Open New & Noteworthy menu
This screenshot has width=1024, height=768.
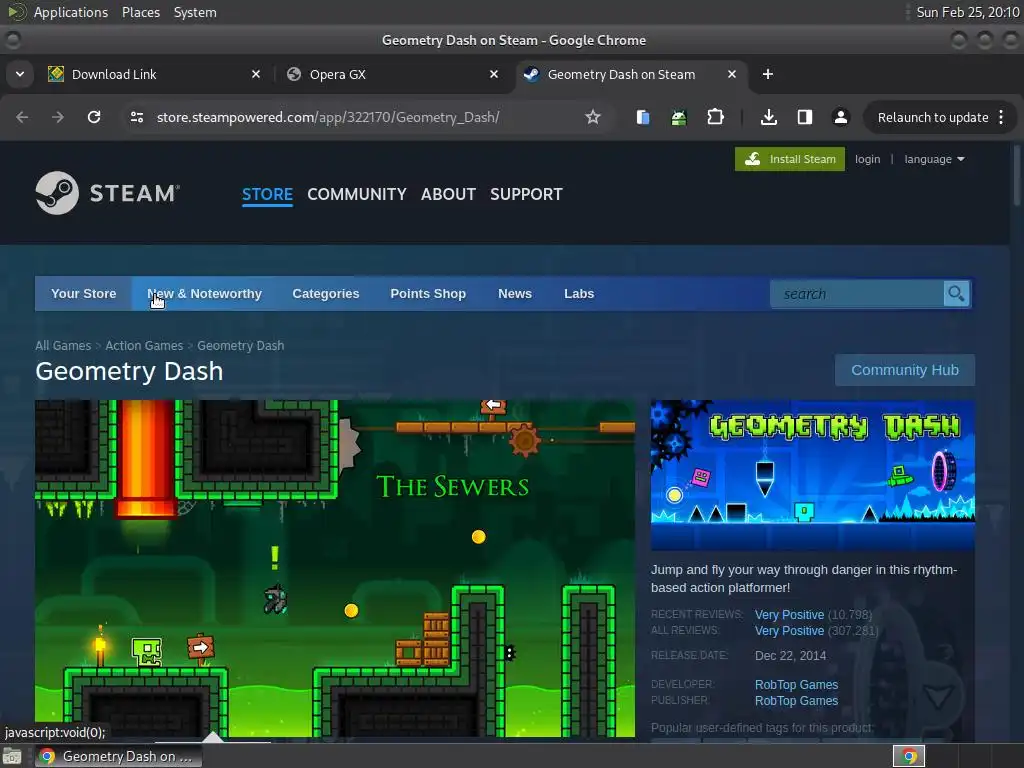click(204, 294)
